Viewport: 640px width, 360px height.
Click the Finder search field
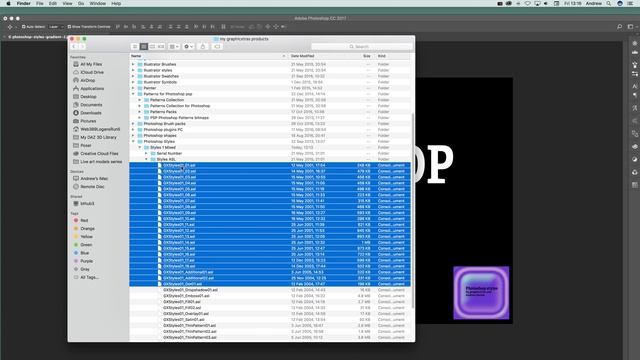click(362, 47)
